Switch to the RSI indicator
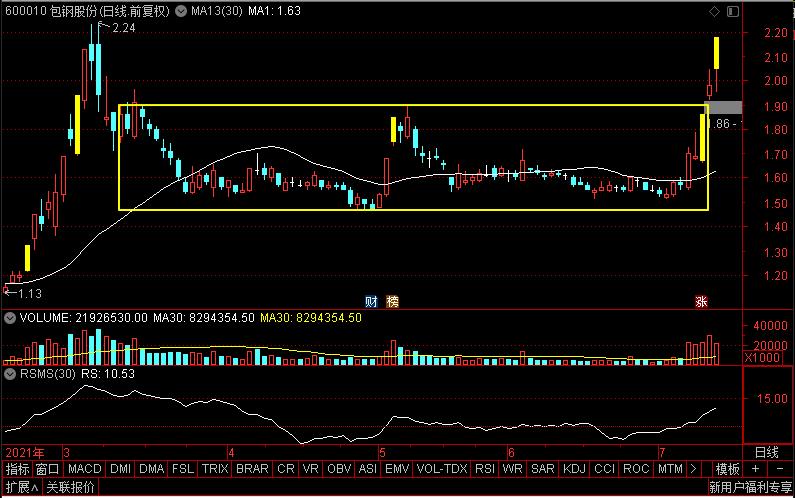 click(x=485, y=469)
